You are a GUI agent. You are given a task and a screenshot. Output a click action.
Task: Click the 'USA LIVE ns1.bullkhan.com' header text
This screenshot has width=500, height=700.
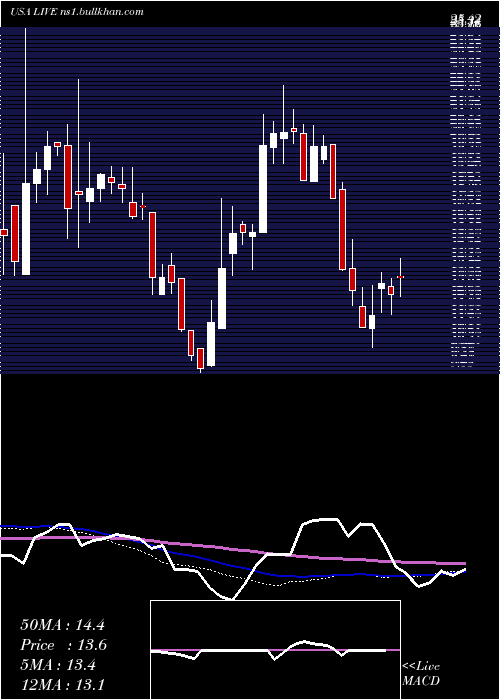(x=77, y=12)
